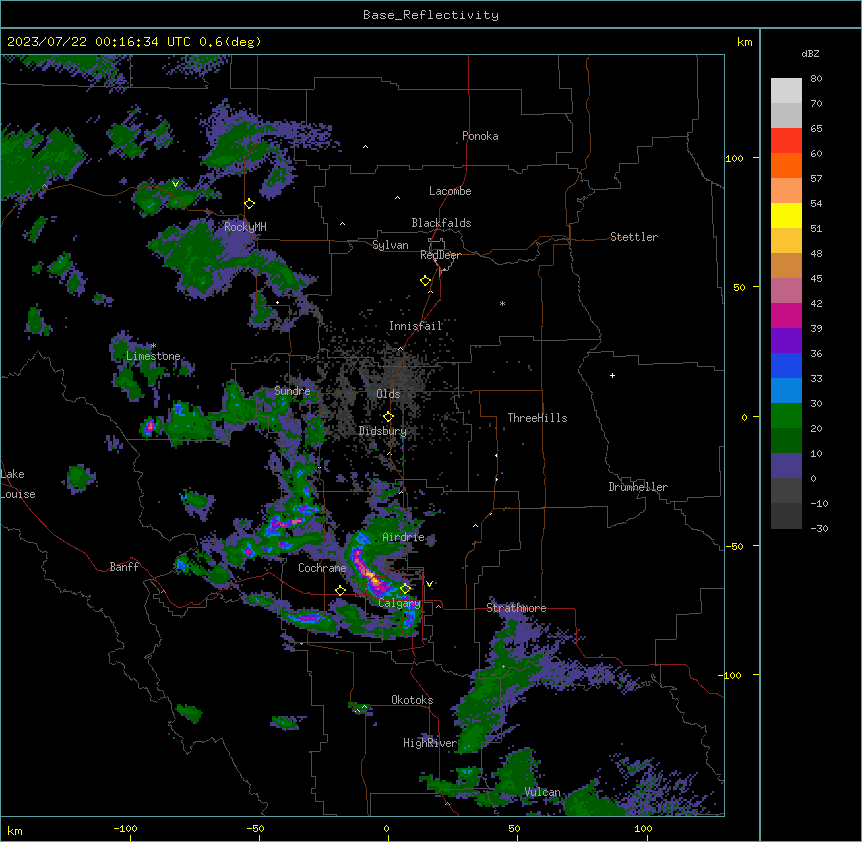This screenshot has width=862, height=842.
Task: Click the Calgary city label
Action: point(400,603)
